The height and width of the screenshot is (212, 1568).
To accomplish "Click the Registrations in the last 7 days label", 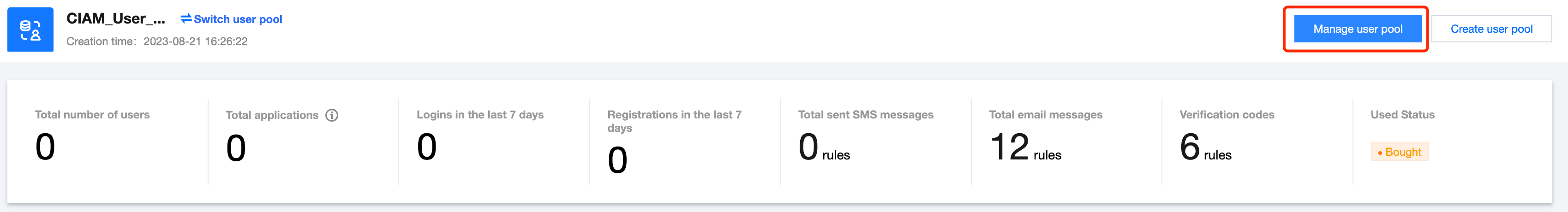I will [674, 121].
